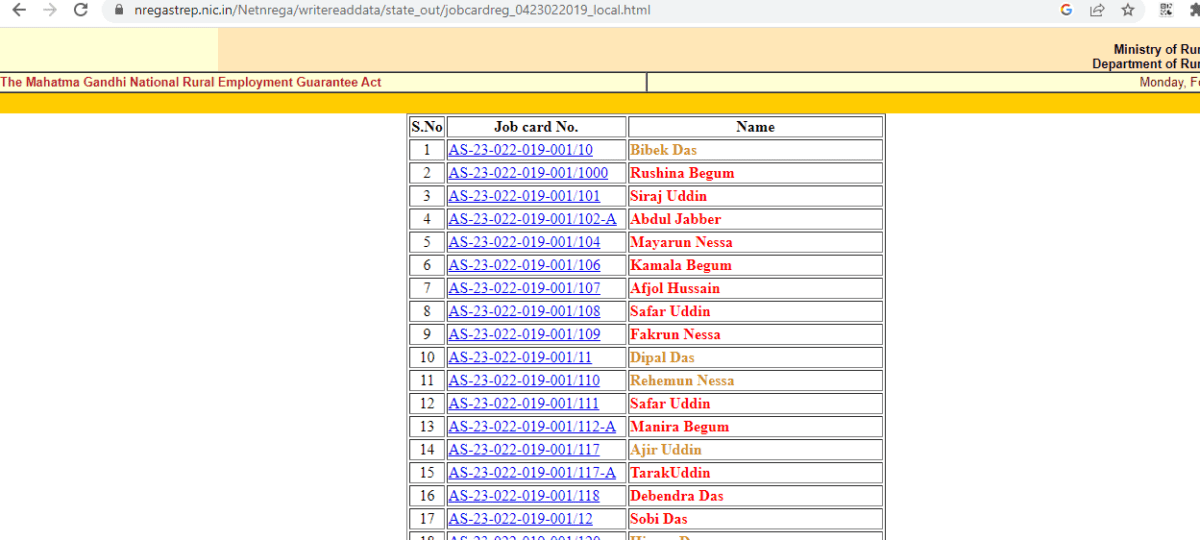Select the name Rehemun Nessa
This screenshot has height=540, width=1200.
(x=682, y=380)
